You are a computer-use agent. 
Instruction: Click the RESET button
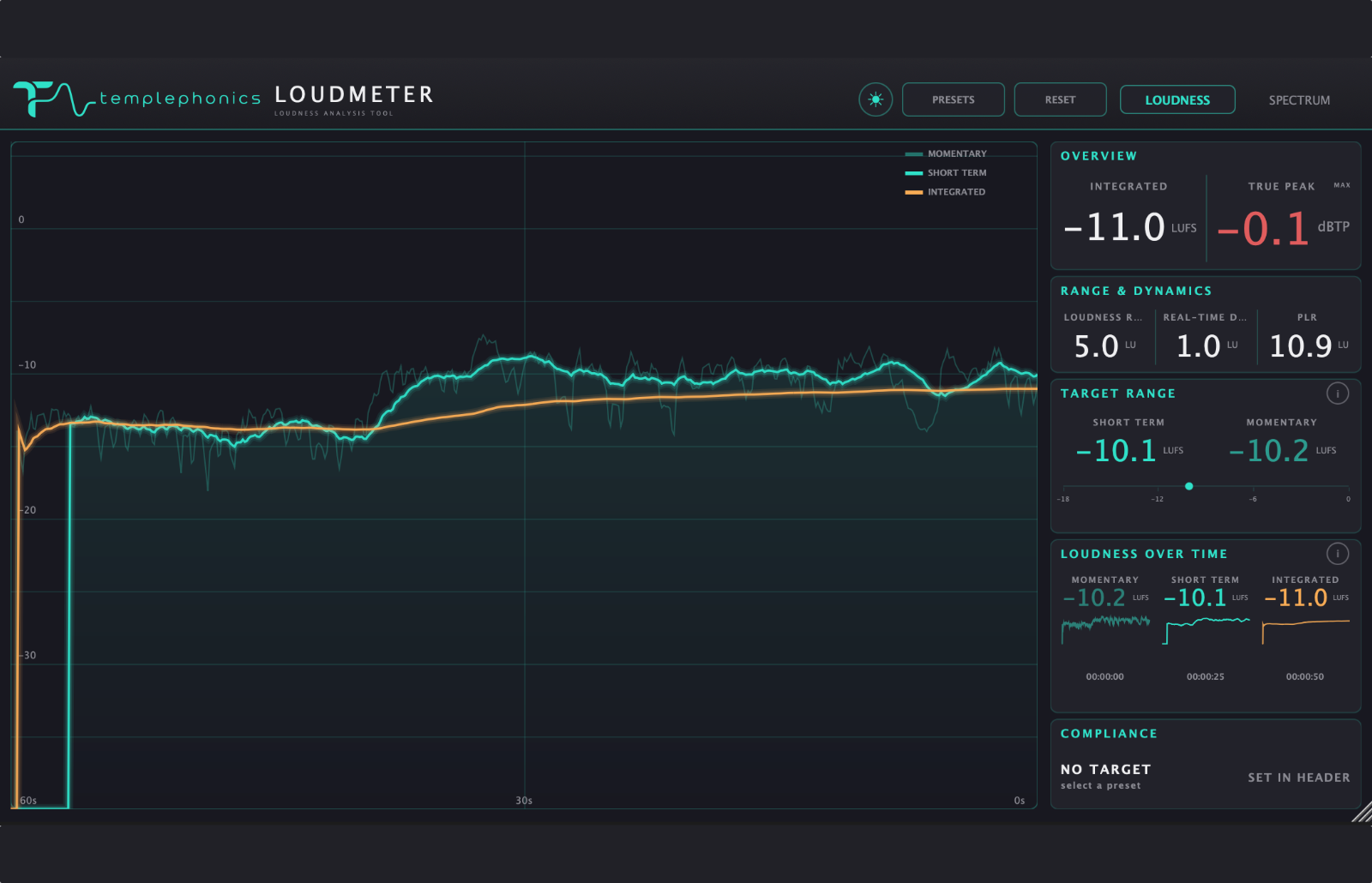1060,99
